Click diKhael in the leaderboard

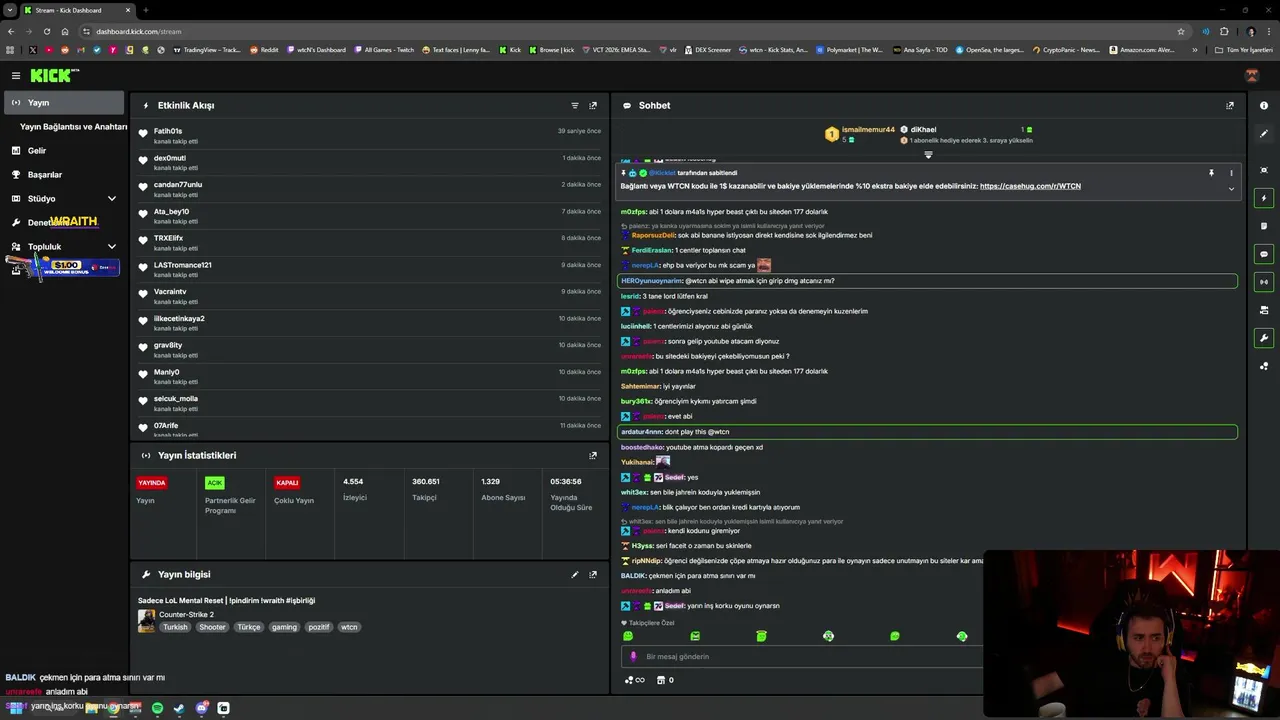[x=923, y=129]
